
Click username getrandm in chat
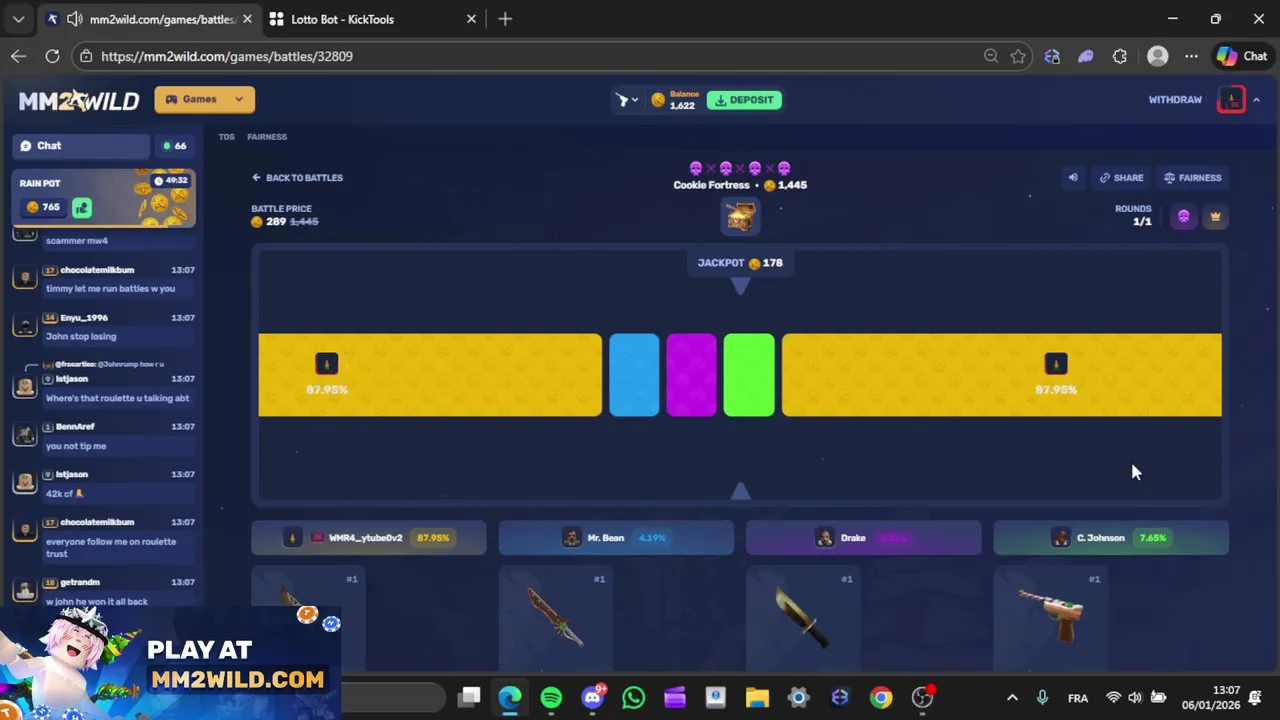[x=79, y=582]
